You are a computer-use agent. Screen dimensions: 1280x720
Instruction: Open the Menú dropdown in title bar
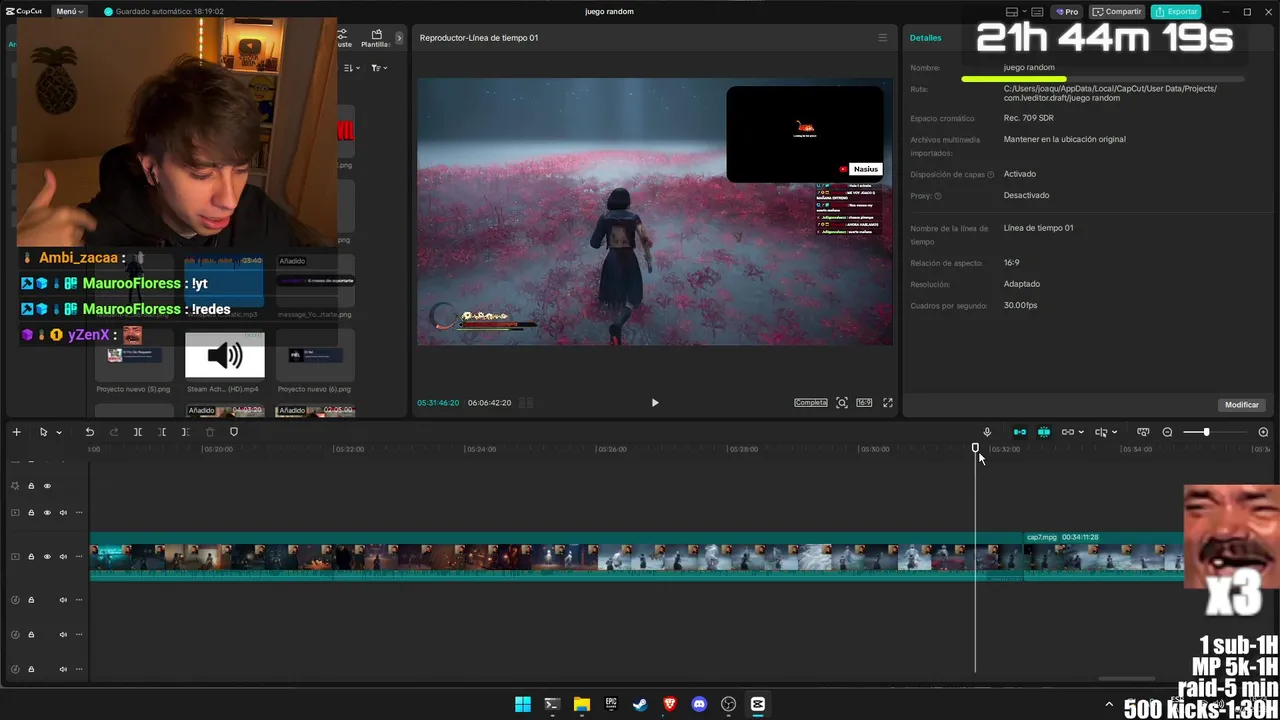[x=69, y=12]
